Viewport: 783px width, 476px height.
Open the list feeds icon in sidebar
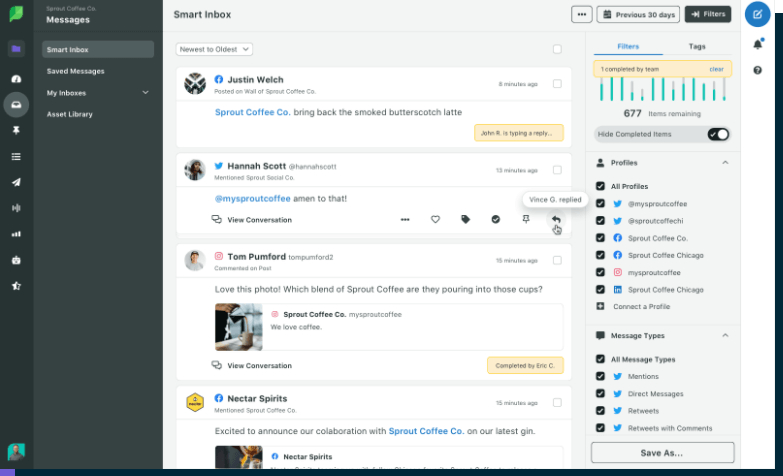pyautogui.click(x=16, y=157)
